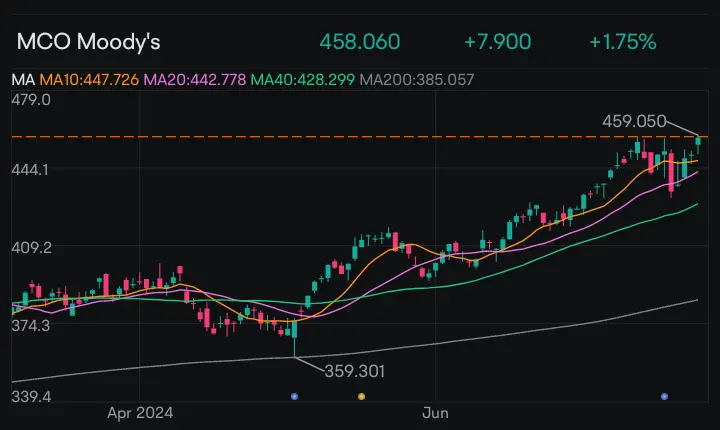Click the 458.060 current price value

point(360,42)
